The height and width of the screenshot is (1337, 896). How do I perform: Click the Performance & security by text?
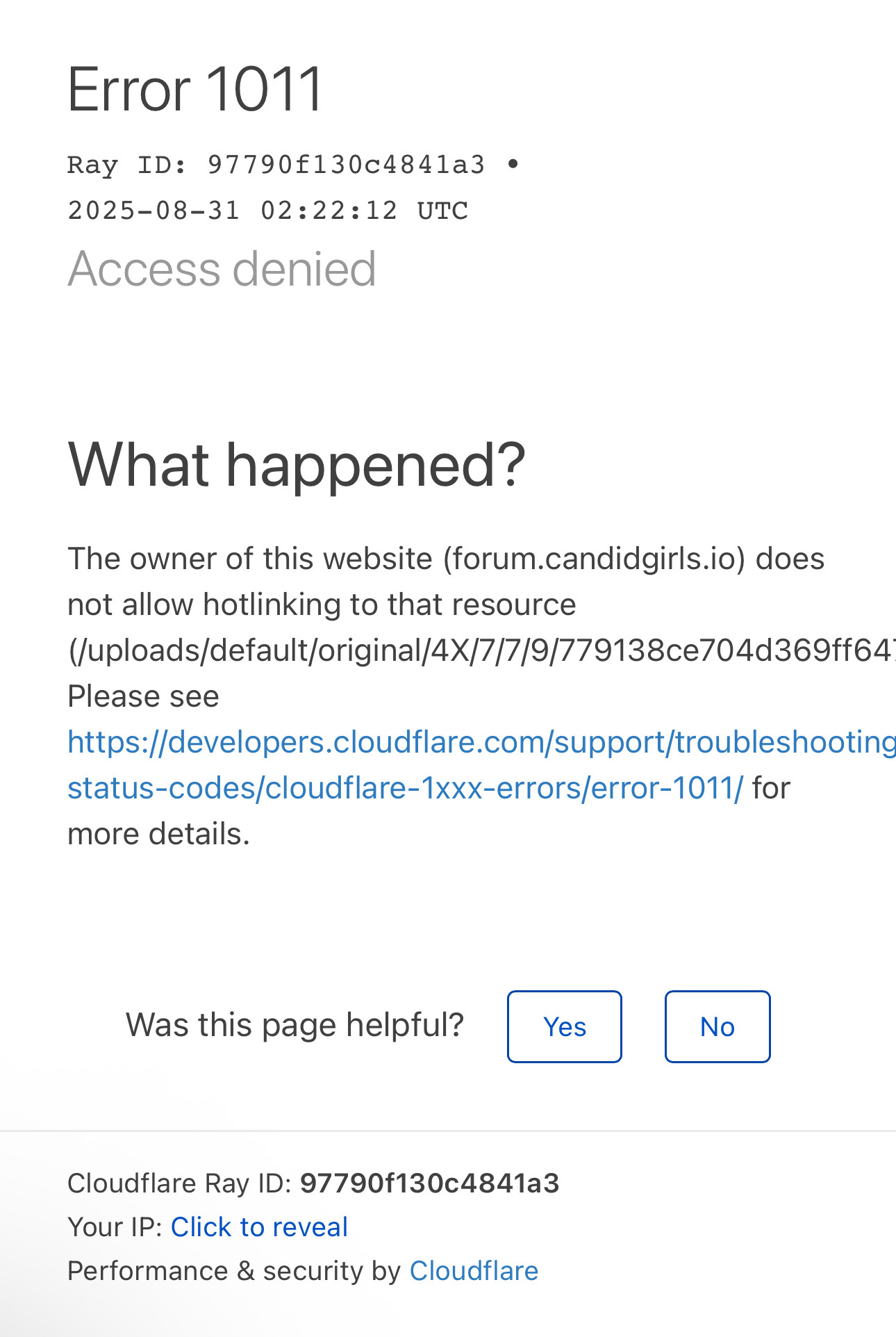point(234,1271)
